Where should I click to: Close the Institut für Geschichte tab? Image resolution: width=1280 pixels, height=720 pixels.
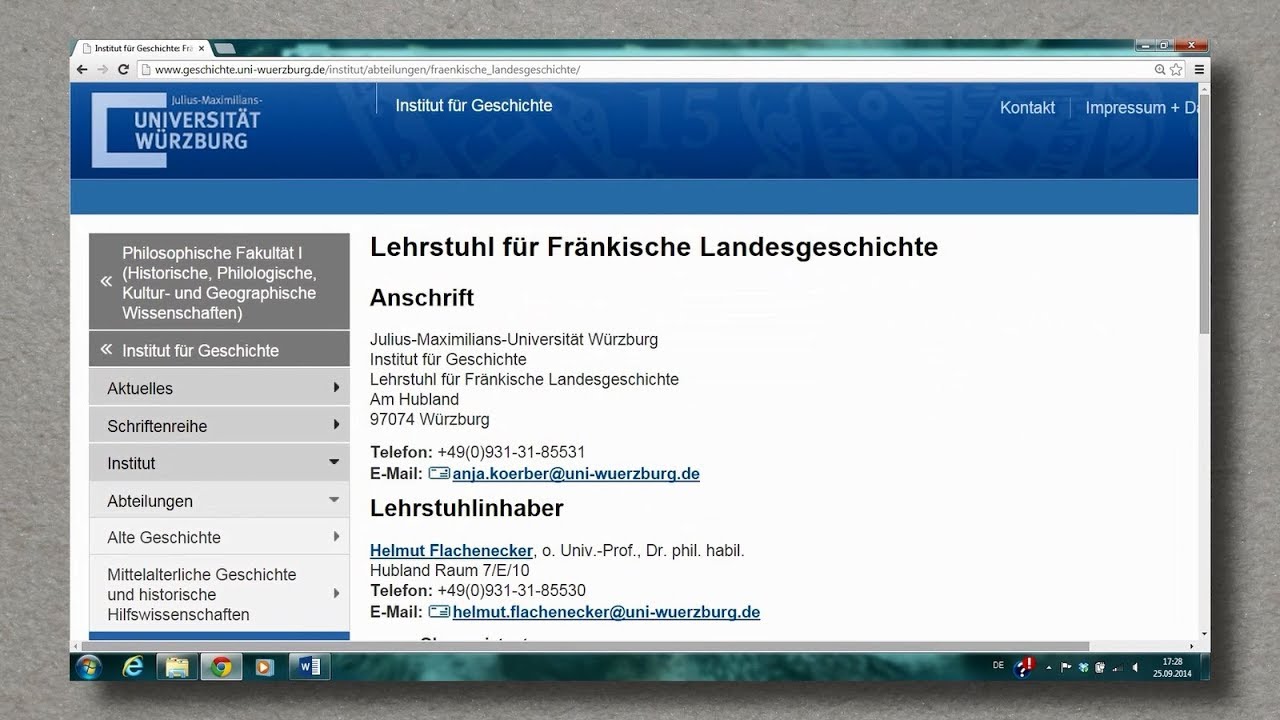tap(201, 48)
